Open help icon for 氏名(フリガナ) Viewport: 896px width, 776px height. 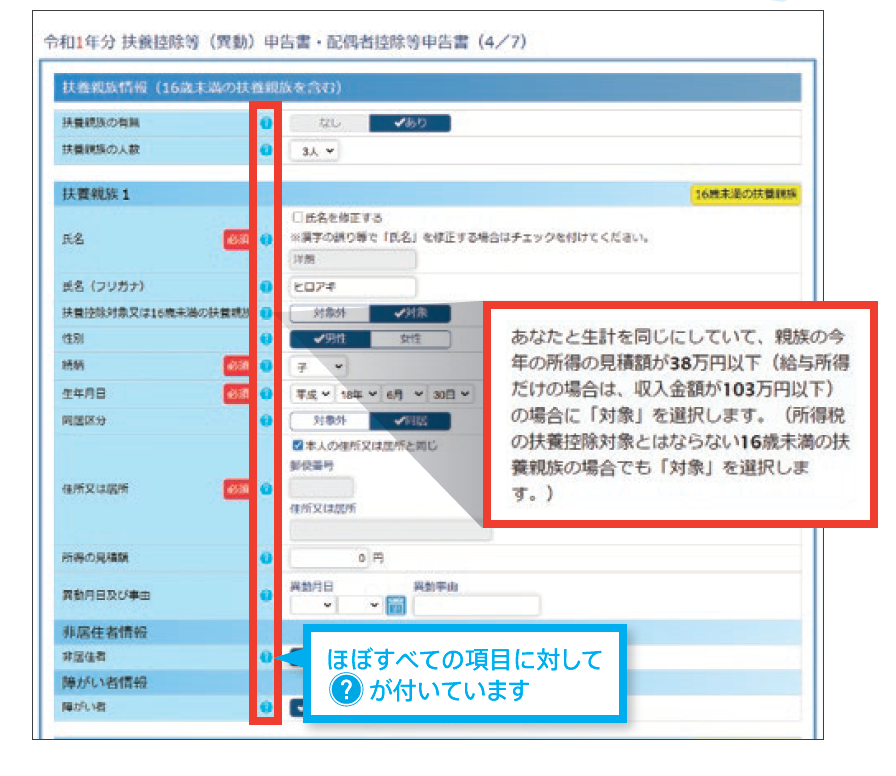point(266,287)
